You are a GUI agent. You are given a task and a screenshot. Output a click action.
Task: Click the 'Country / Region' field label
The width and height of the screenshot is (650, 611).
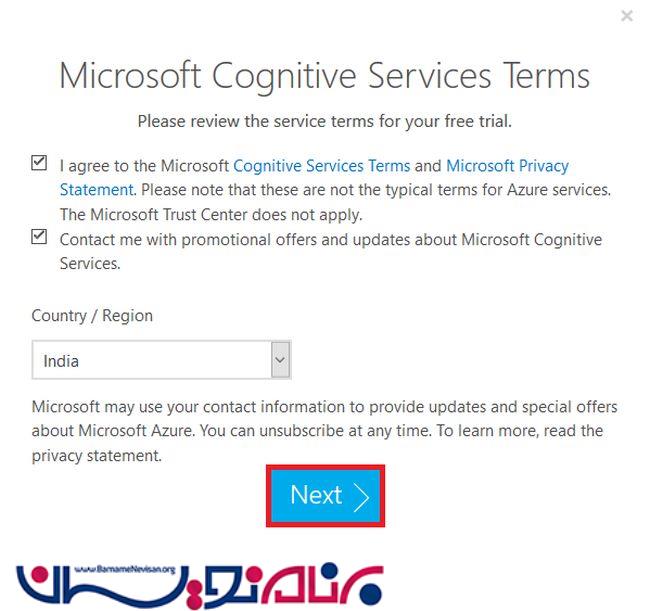92,315
